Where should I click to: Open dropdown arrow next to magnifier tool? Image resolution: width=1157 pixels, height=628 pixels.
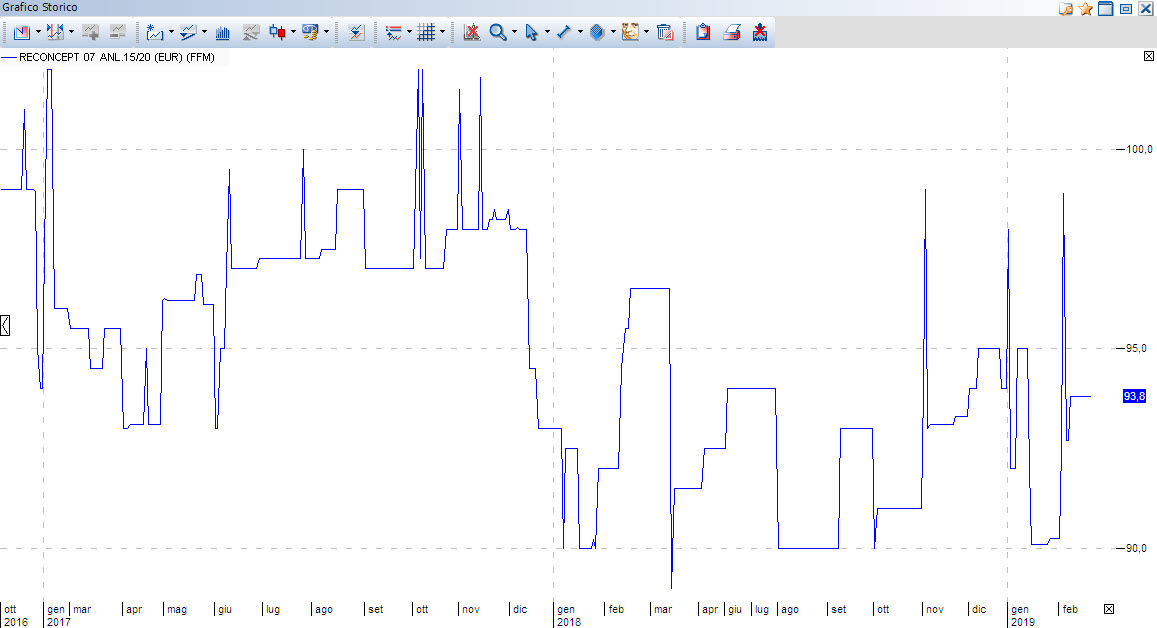coord(514,32)
